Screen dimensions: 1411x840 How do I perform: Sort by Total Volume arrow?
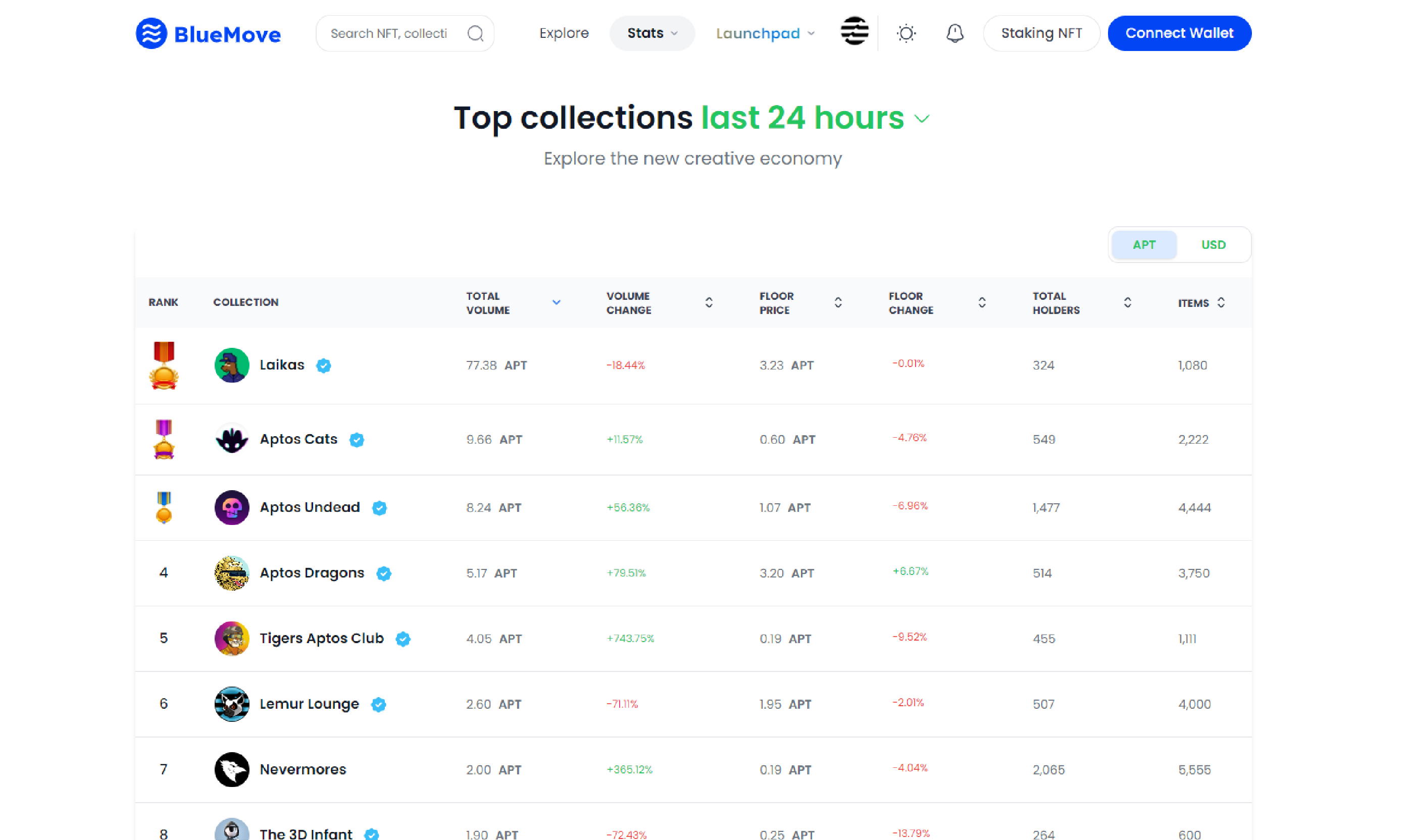[x=557, y=302]
